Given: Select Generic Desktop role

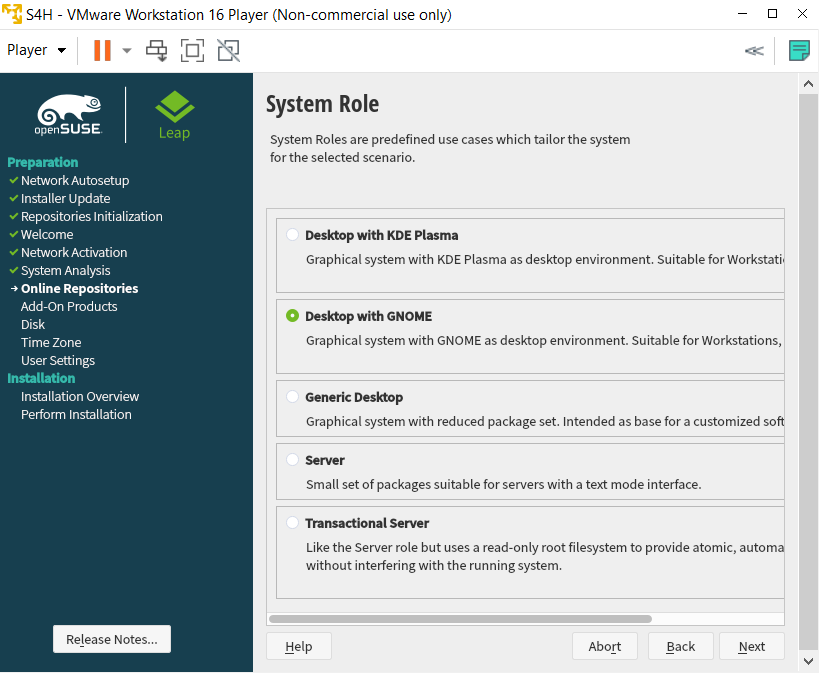Looking at the screenshot, I should pyautogui.click(x=292, y=397).
